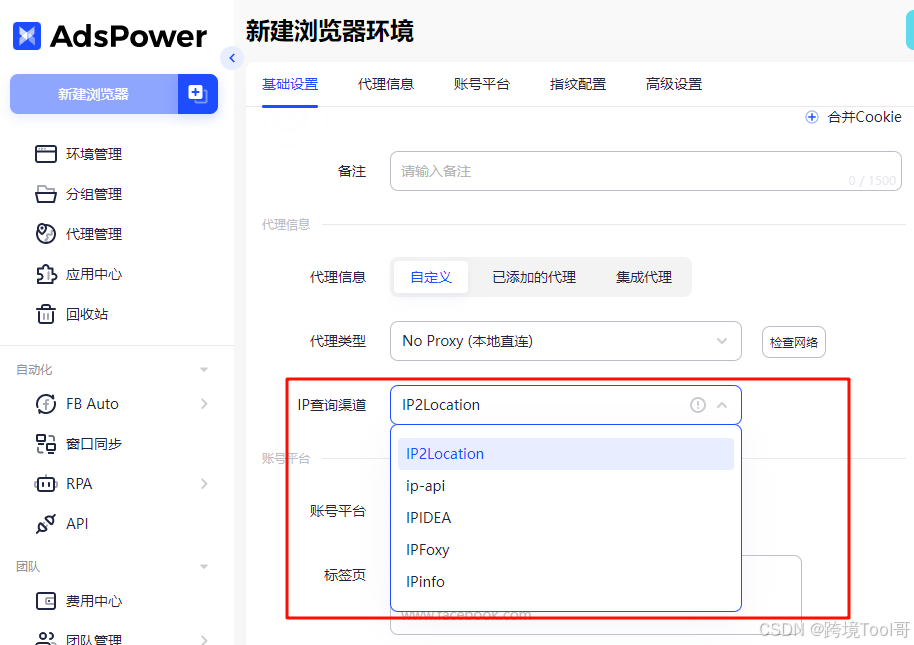Open 环境管理 in the sidebar
The height and width of the screenshot is (645, 914).
[x=93, y=154]
